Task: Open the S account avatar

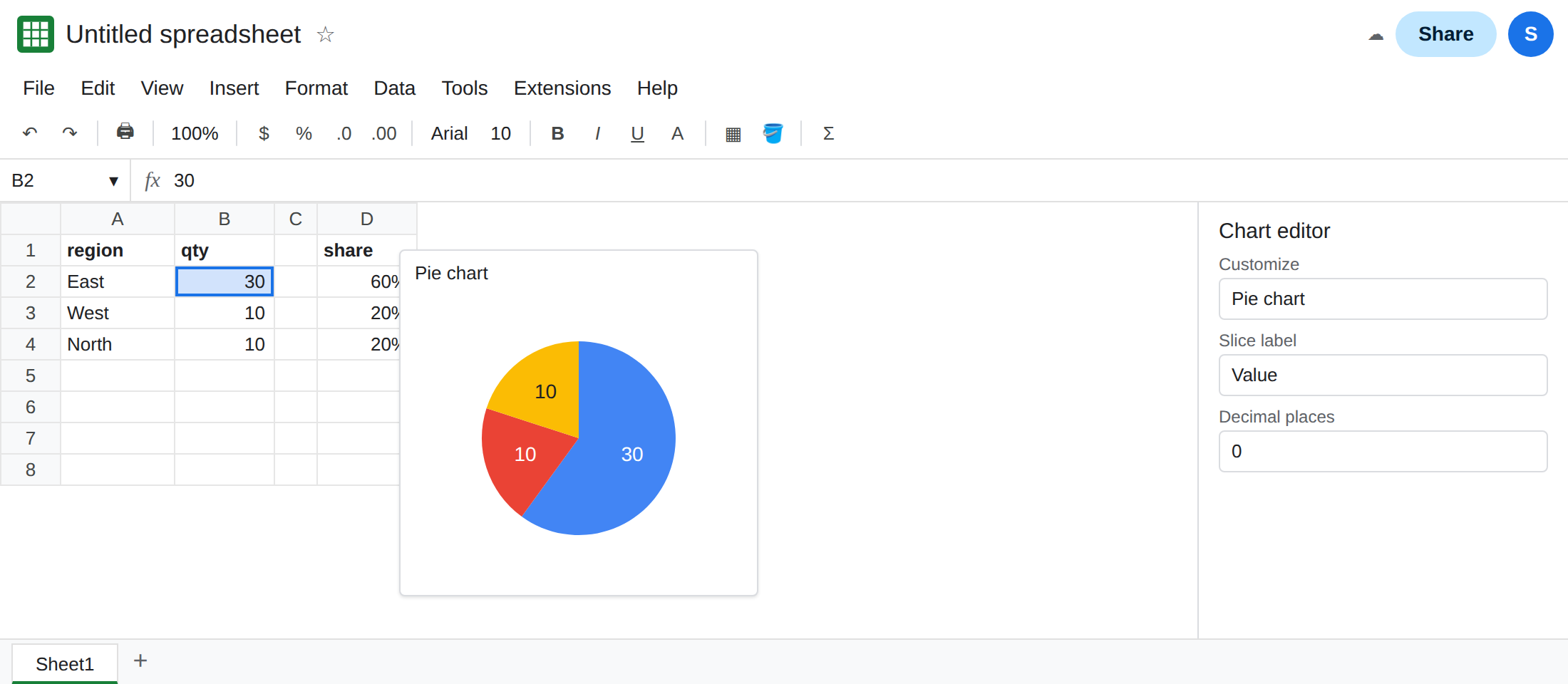Action: point(1530,34)
